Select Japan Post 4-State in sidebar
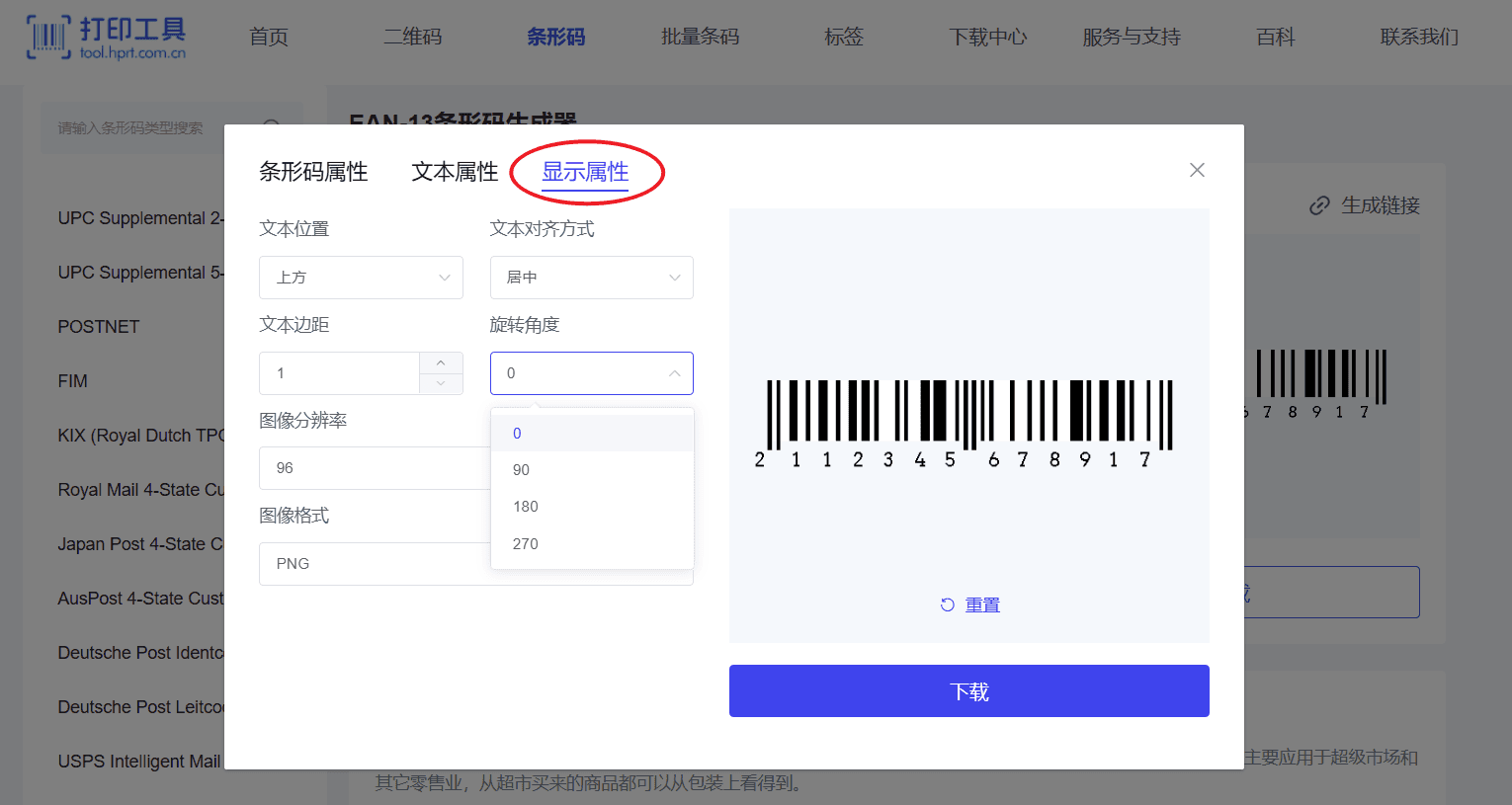Screen dimensions: 1512x805 pos(140,544)
